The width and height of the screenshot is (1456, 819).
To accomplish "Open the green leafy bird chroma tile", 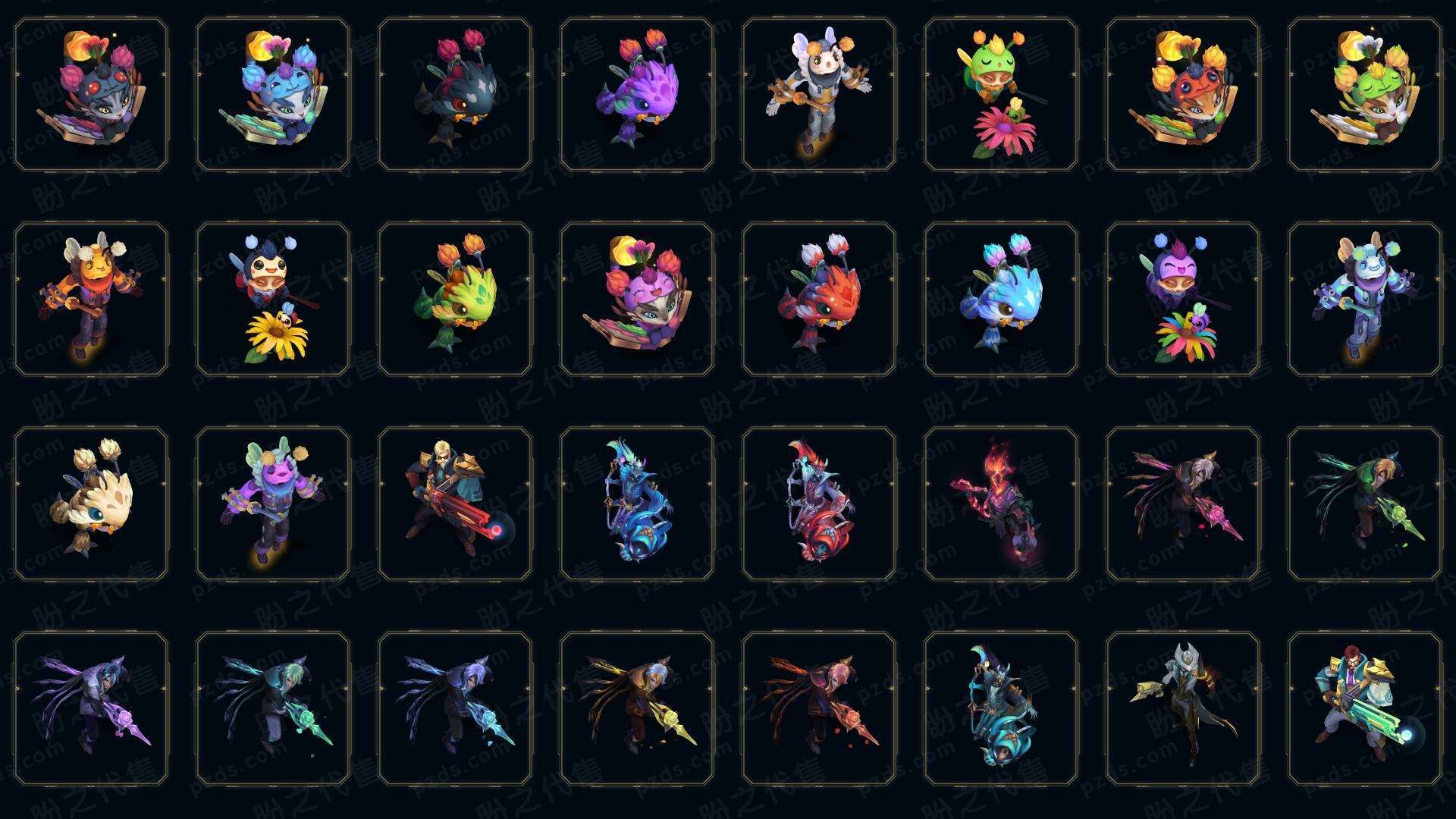I will 455,299.
